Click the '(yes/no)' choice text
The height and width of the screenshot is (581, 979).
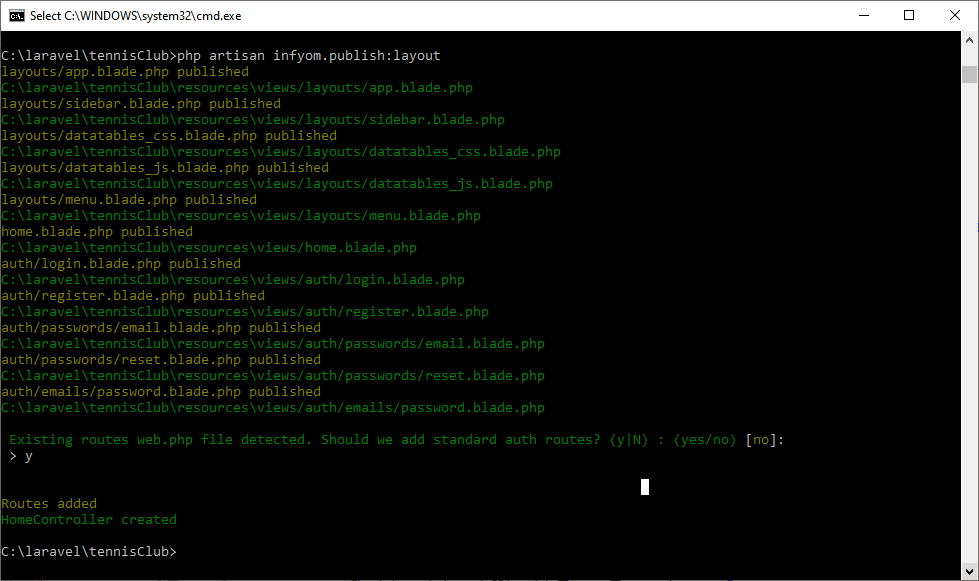(705, 439)
